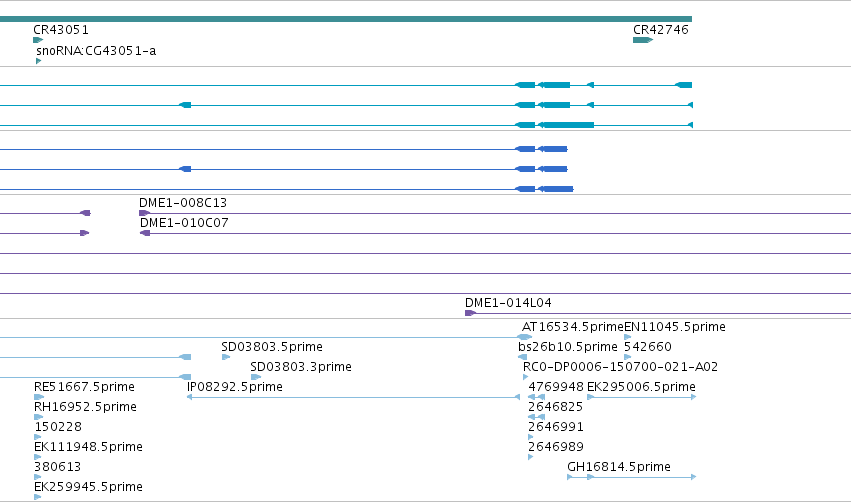Click the 542660 arrow glyph
The image size is (851, 502).
628,357
